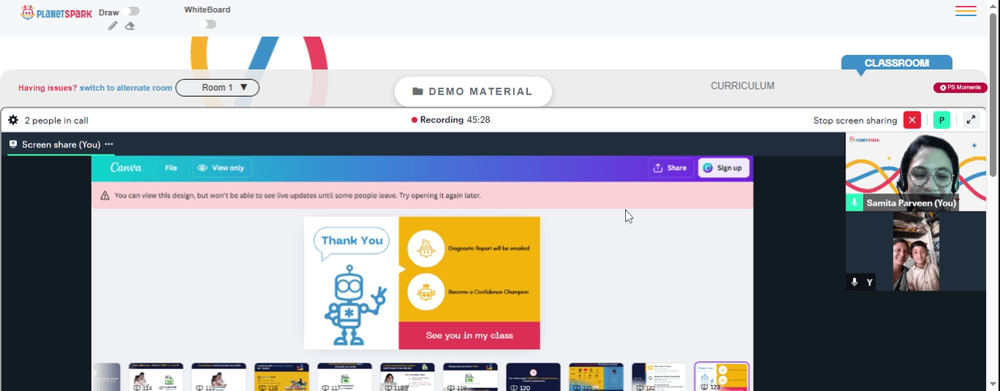Open Screen share (You) options menu
This screenshot has height=391, width=1000.
pos(109,144)
